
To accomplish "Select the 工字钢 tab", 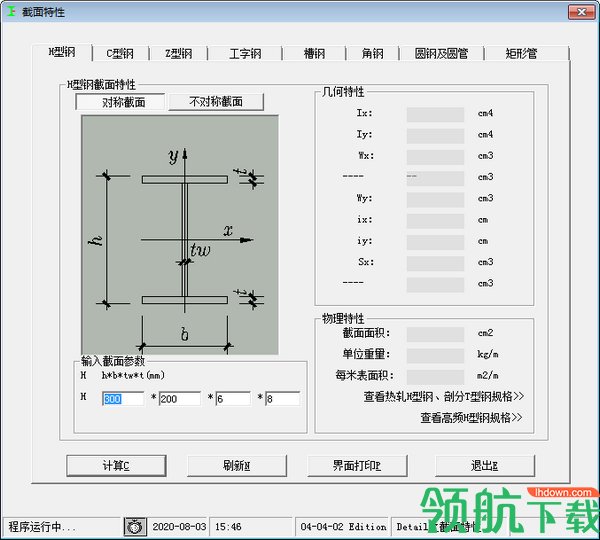I will pos(245,54).
